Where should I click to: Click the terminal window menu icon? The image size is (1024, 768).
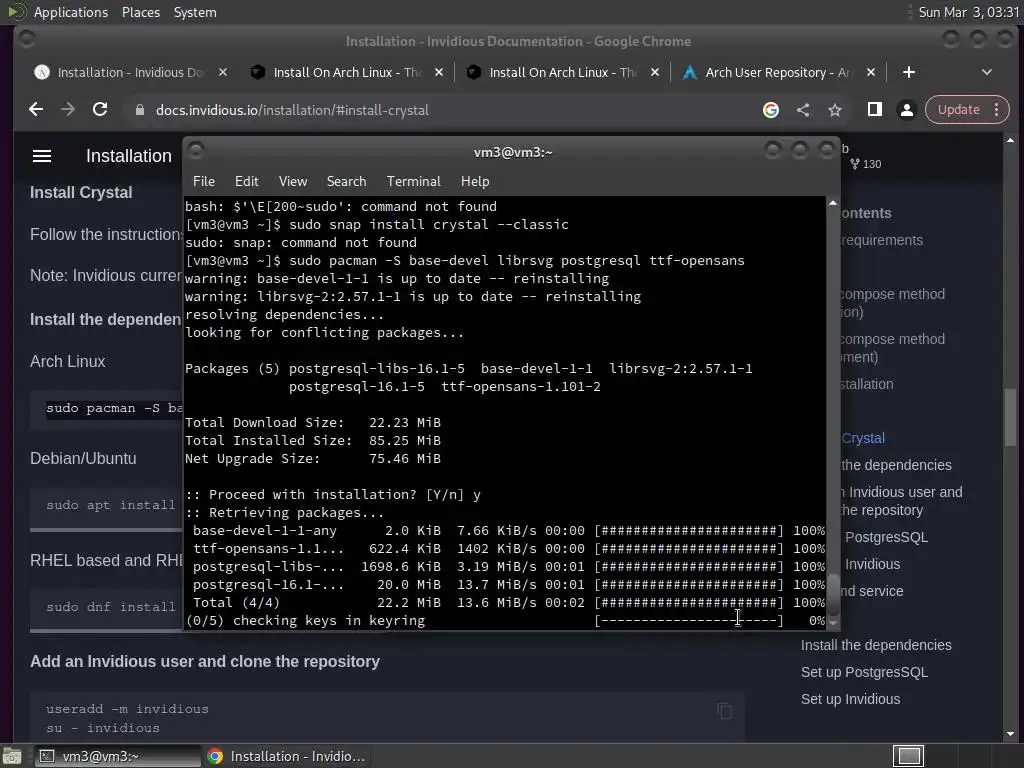tap(196, 151)
